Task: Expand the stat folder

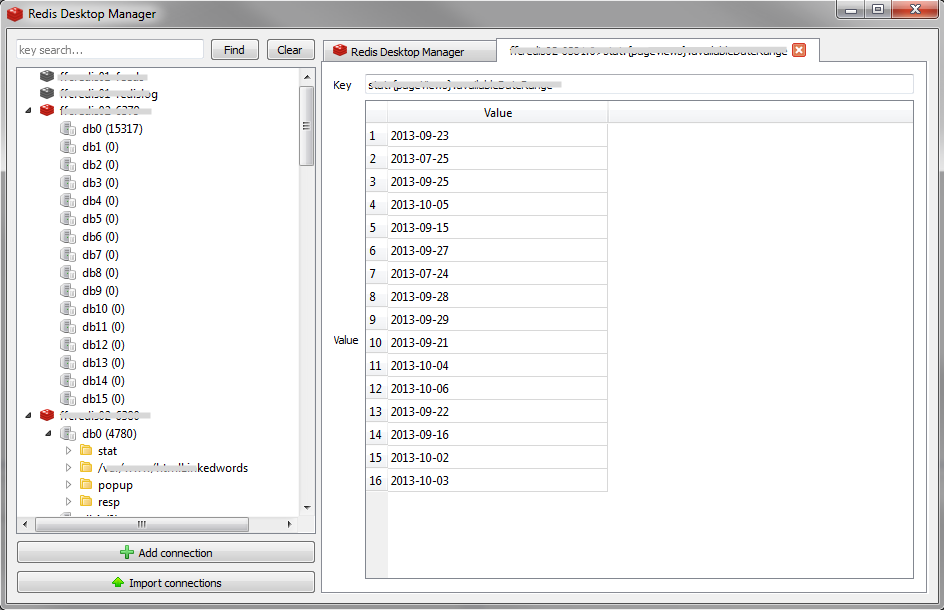Action: pyautogui.click(x=68, y=450)
